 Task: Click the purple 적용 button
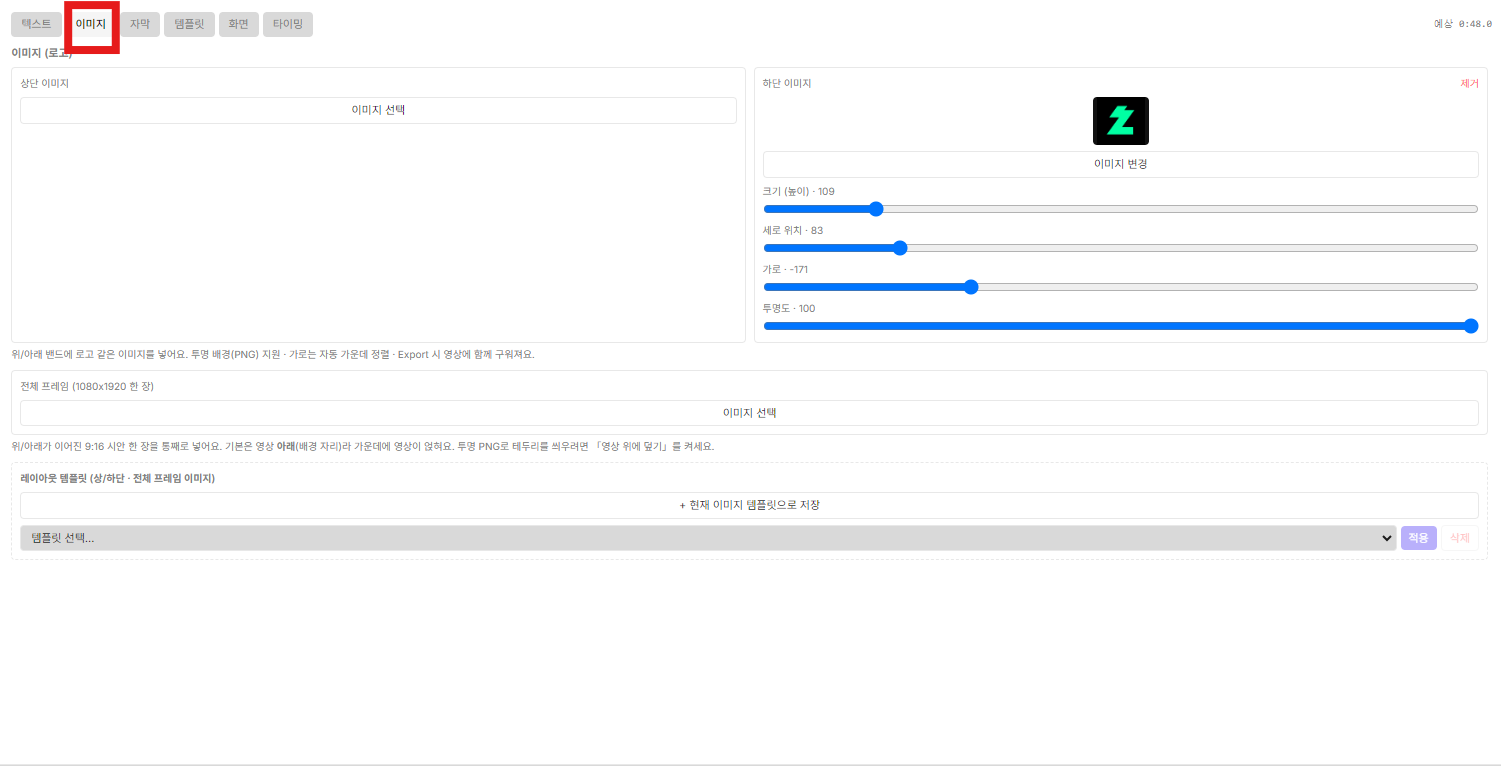point(1419,538)
